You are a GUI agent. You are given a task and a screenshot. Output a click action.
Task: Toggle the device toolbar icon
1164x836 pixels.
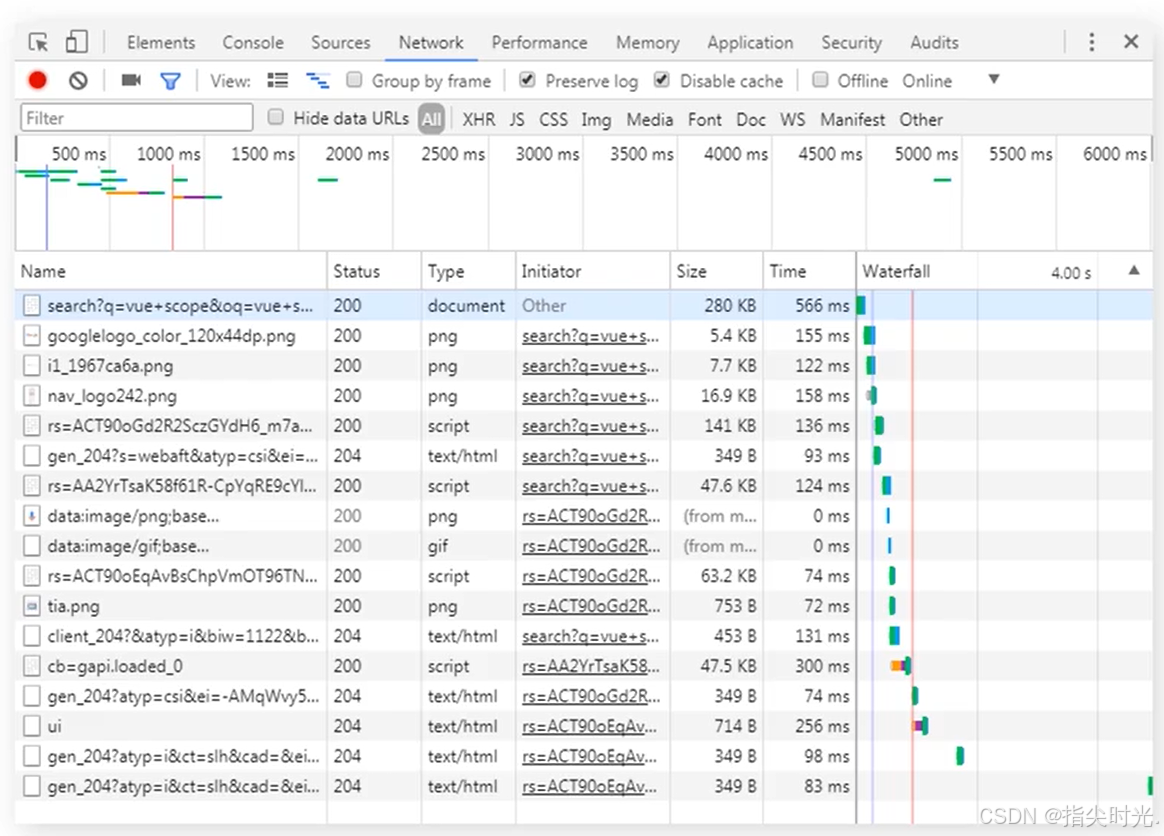coord(76,42)
